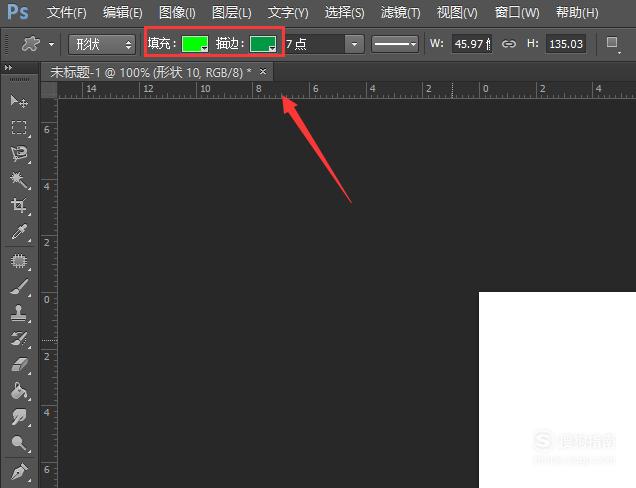
Task: Open the path operations button
Action: click(x=612, y=44)
